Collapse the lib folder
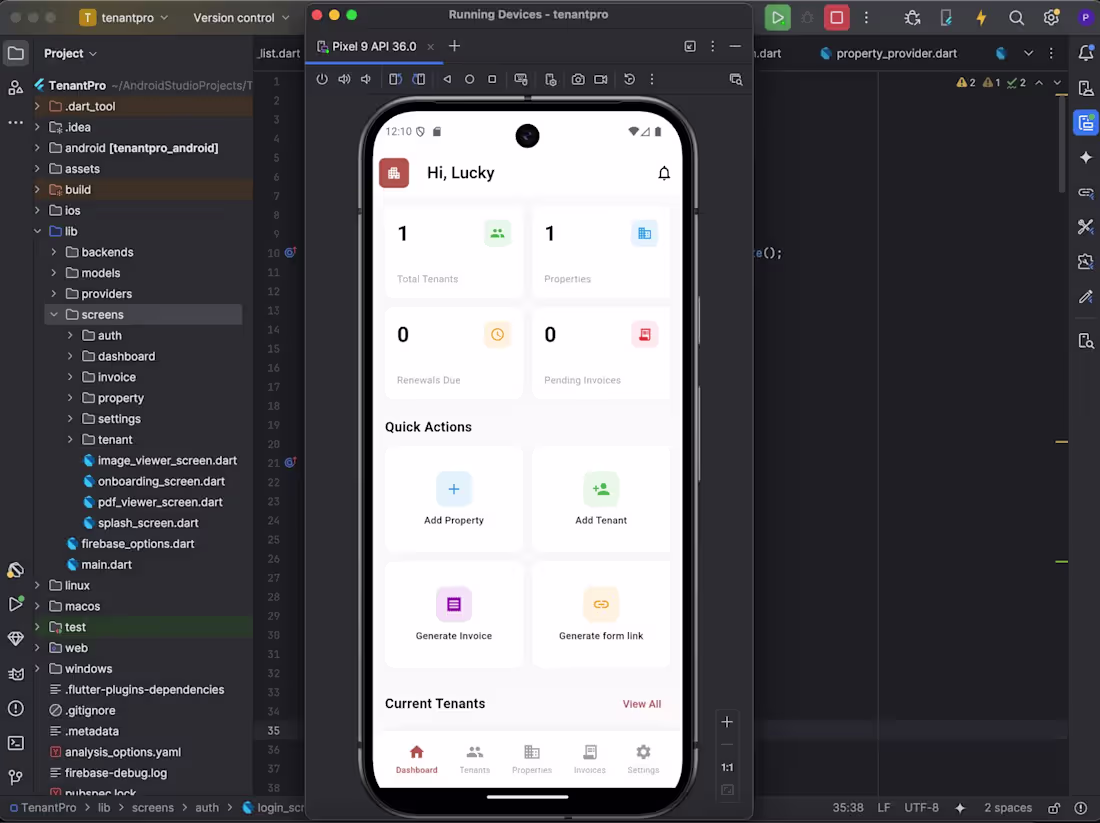The image size is (1100, 823). [37, 231]
